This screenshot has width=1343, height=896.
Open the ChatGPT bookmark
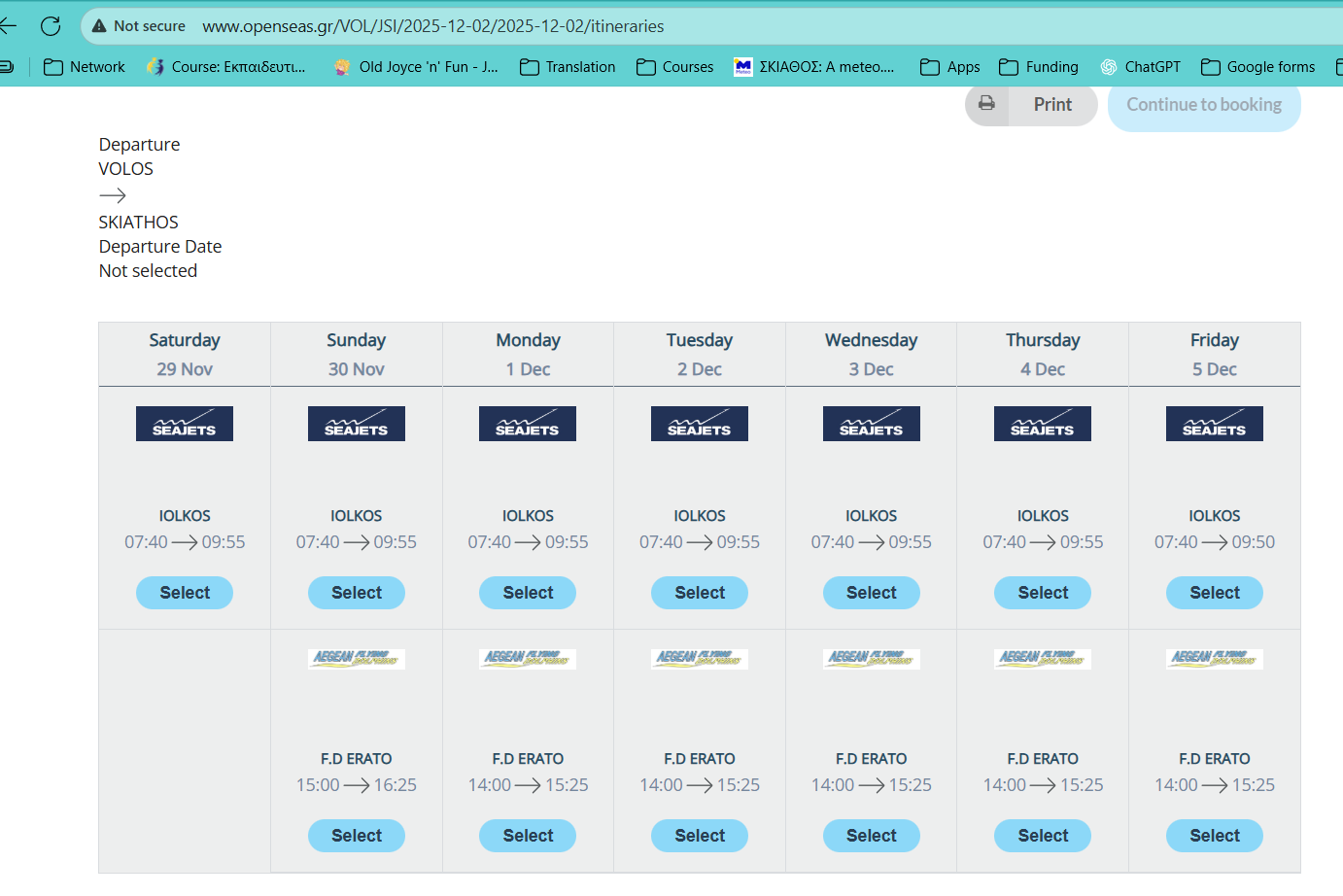click(x=1140, y=67)
